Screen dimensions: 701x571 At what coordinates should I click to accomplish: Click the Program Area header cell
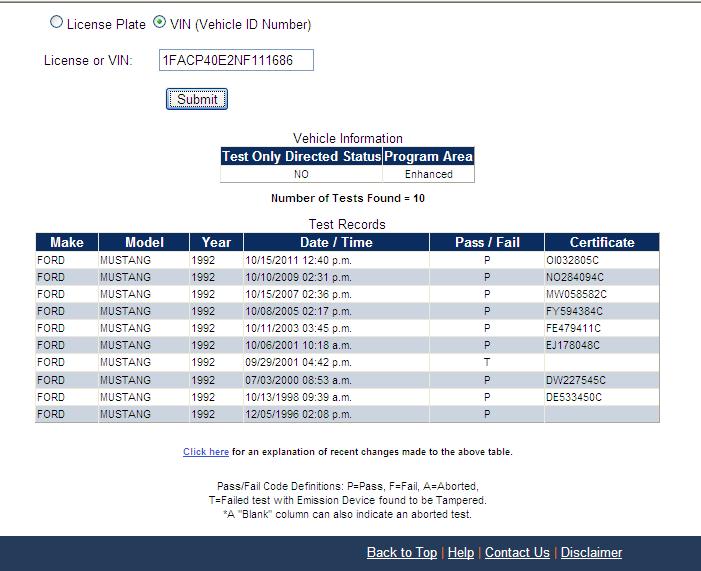(x=428, y=157)
